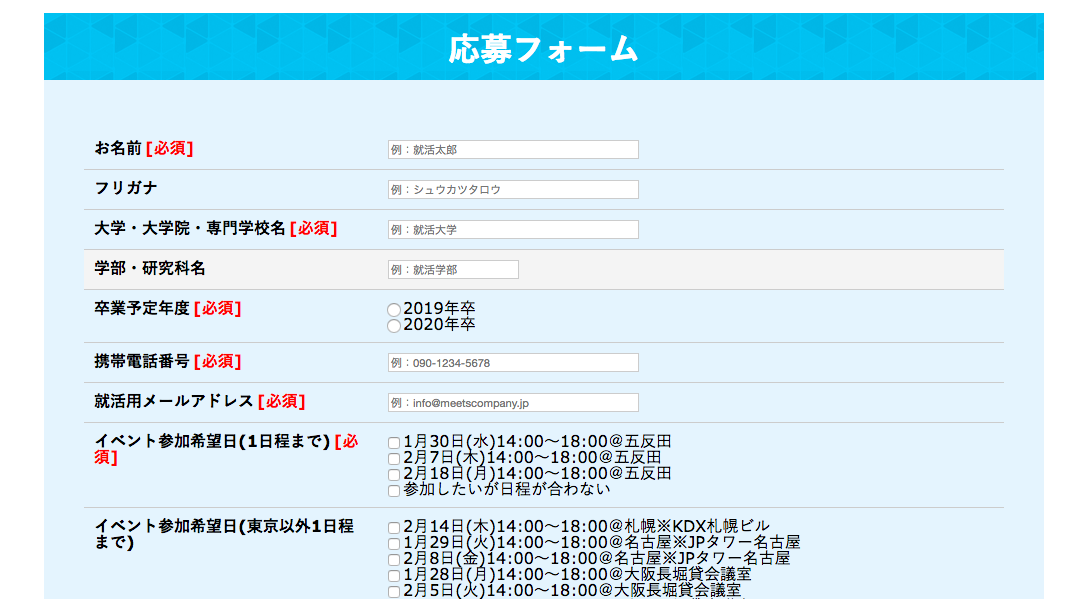
Task: Click the 卒業予定年度 label text
Action: [142, 308]
